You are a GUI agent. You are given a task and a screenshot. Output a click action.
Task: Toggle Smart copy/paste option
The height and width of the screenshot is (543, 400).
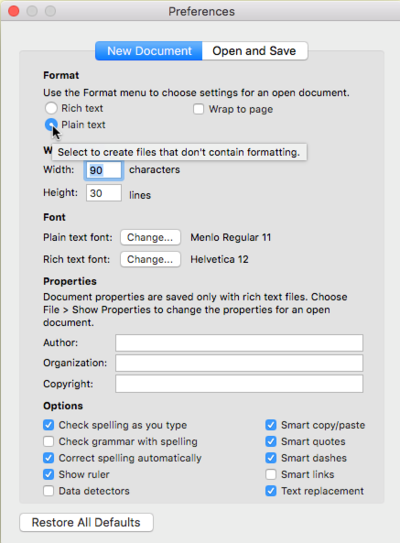(x=271, y=425)
